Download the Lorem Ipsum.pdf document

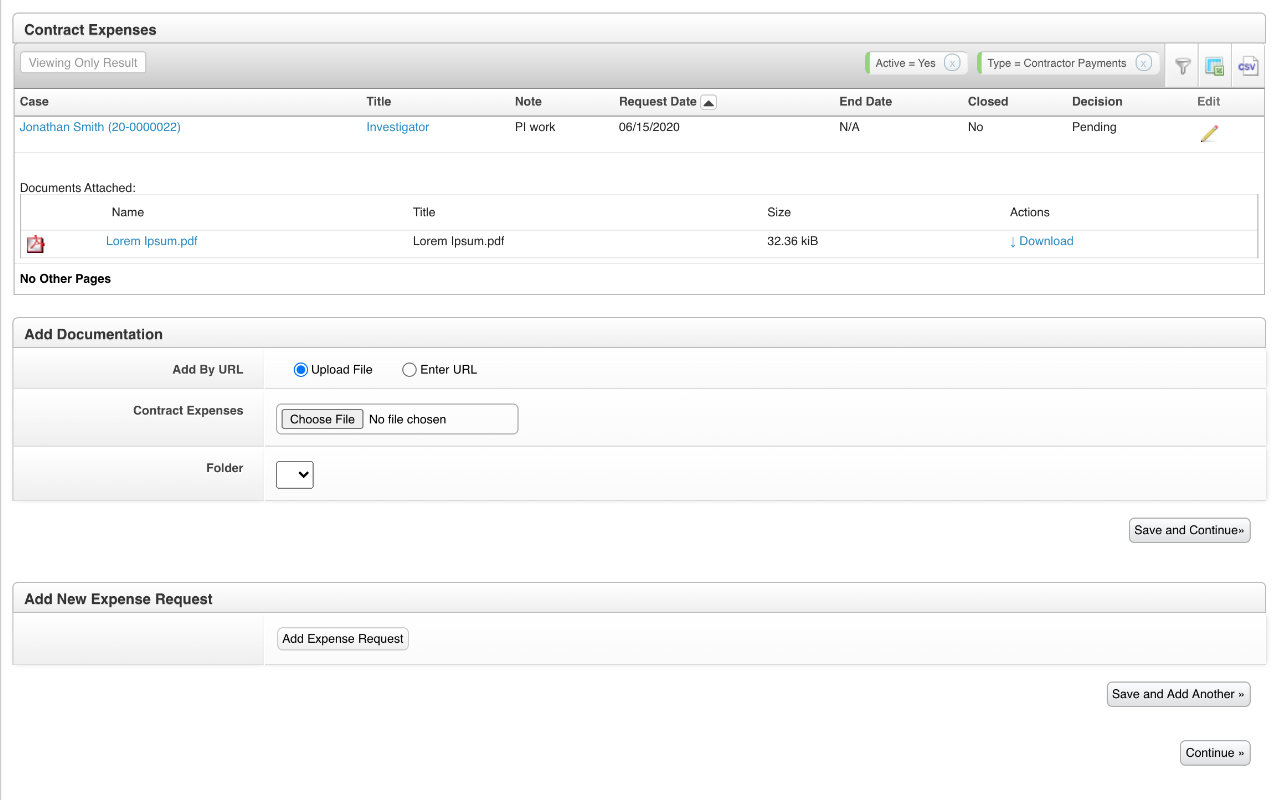point(1041,241)
